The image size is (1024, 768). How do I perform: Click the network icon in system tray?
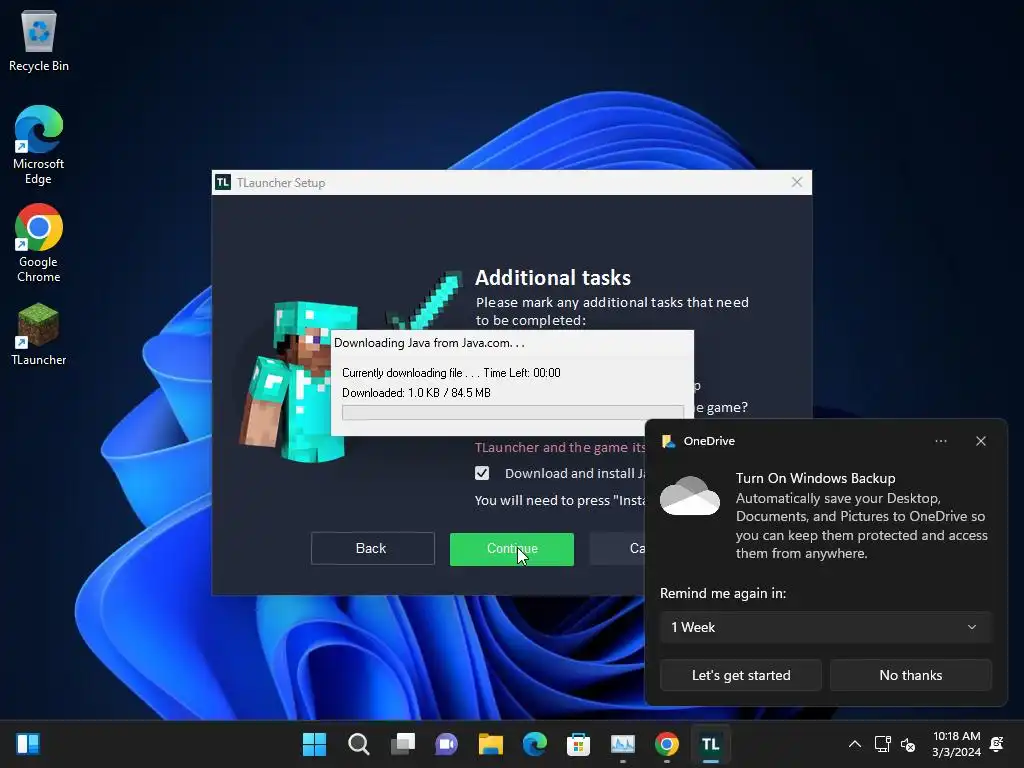tap(882, 744)
